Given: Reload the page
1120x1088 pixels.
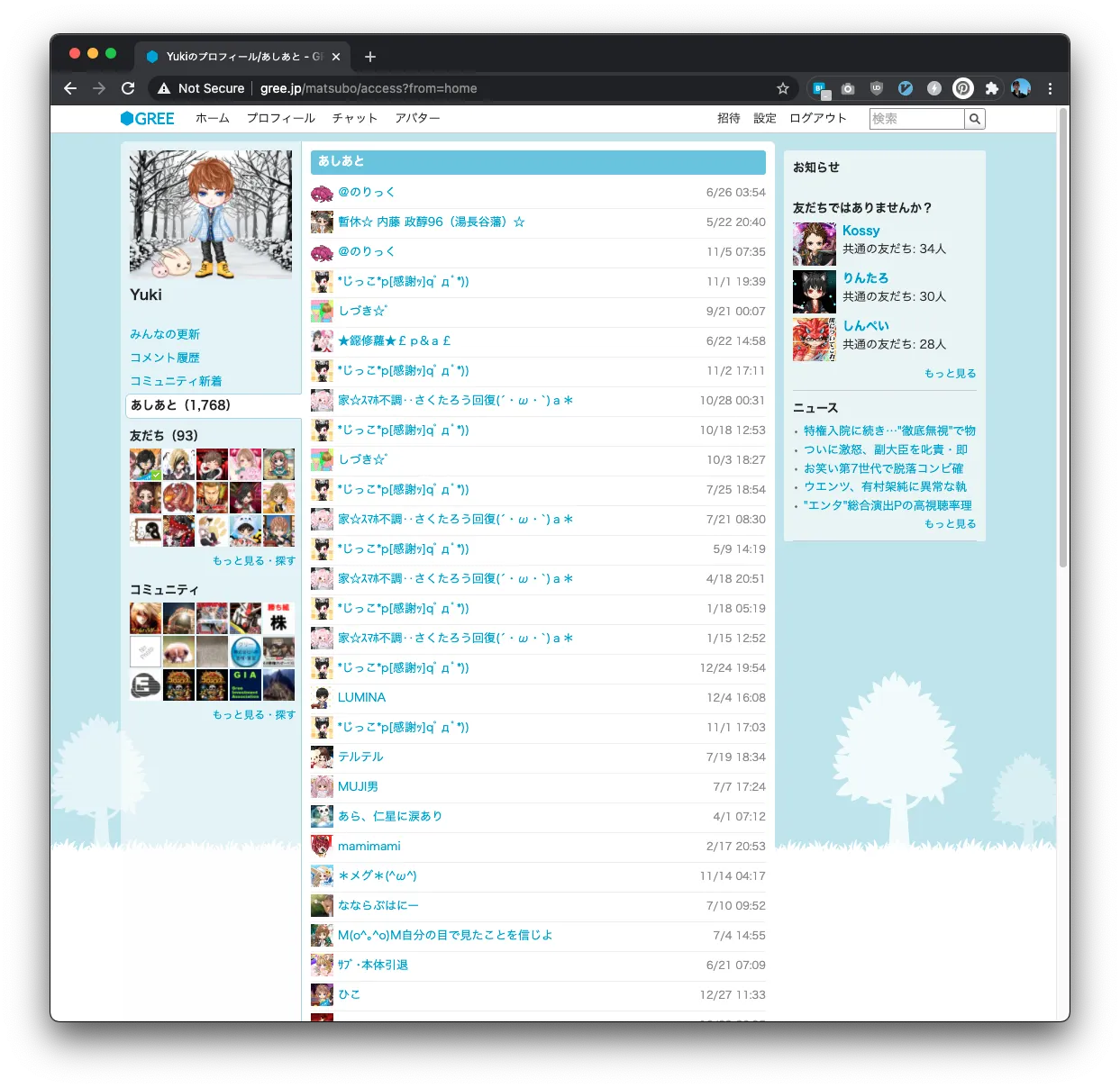Looking at the screenshot, I should point(128,88).
